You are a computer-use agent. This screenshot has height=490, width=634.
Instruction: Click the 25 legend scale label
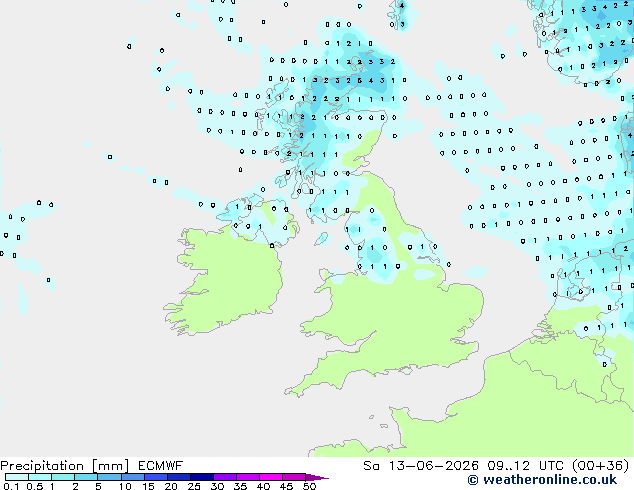click(x=194, y=486)
